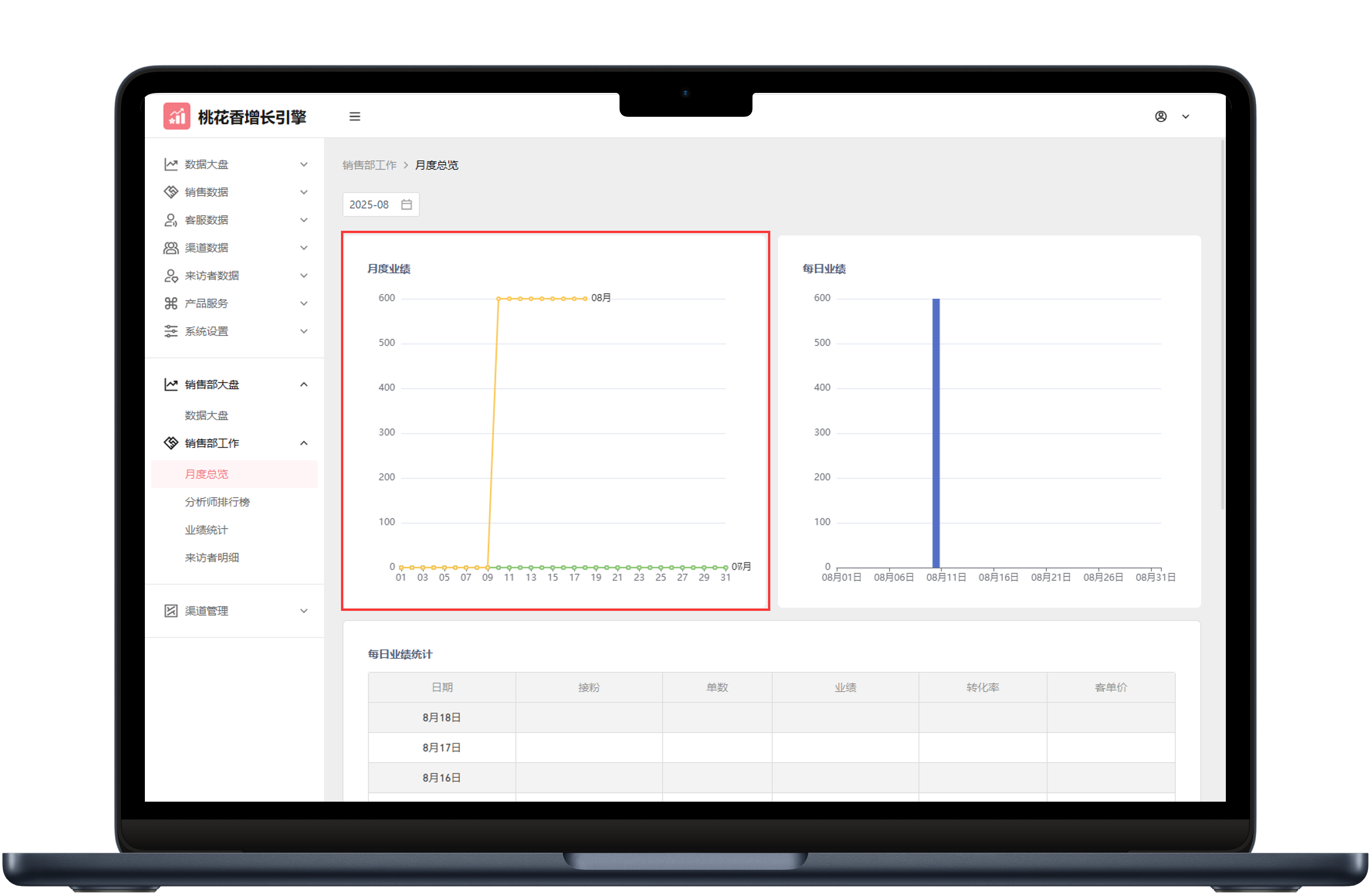Toggle the hamburger sidebar collapse icon

pos(355,116)
